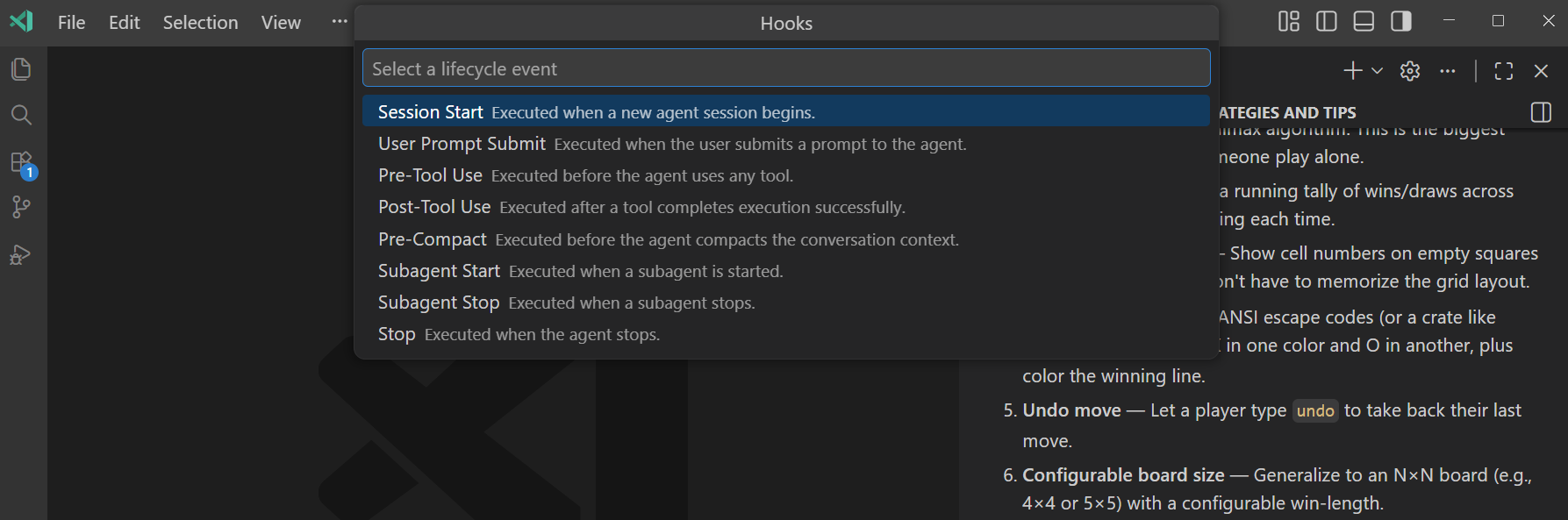Open the Extensions view showing one badge
The height and width of the screenshot is (520, 1568).
21,161
